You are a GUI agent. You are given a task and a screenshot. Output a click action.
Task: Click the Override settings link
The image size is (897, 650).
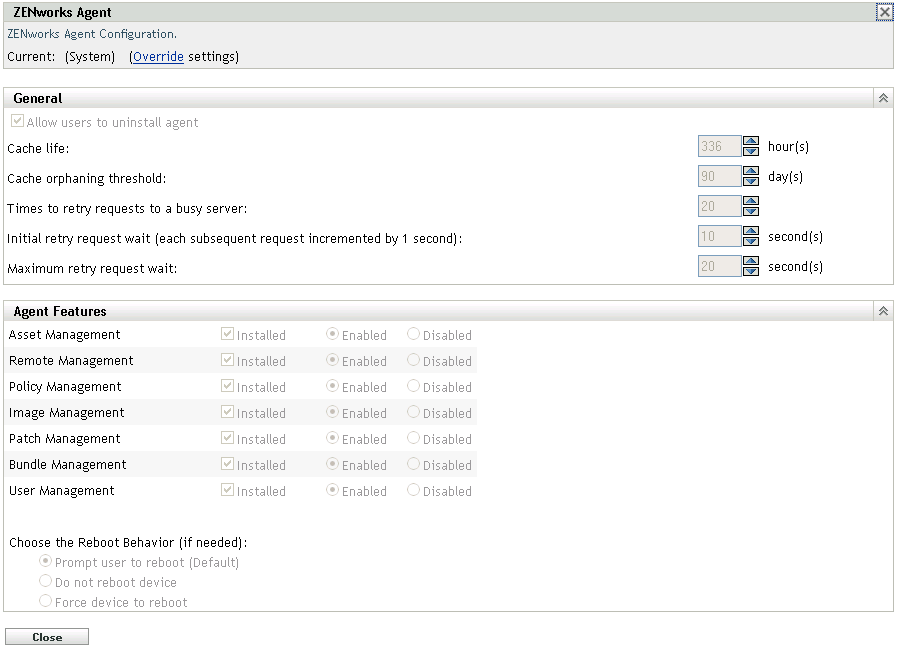(x=158, y=57)
